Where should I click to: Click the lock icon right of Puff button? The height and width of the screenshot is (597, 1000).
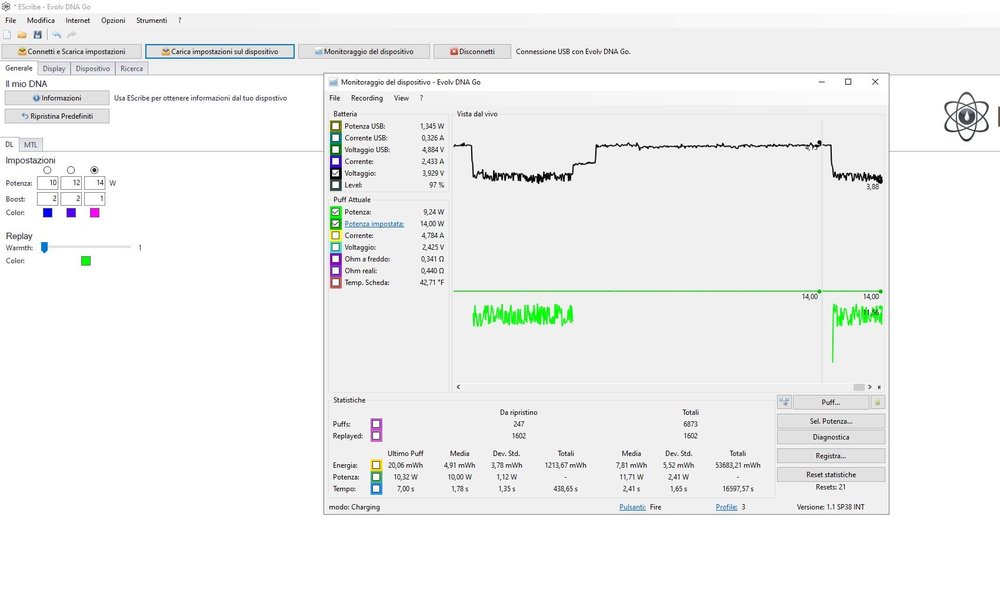coord(878,402)
